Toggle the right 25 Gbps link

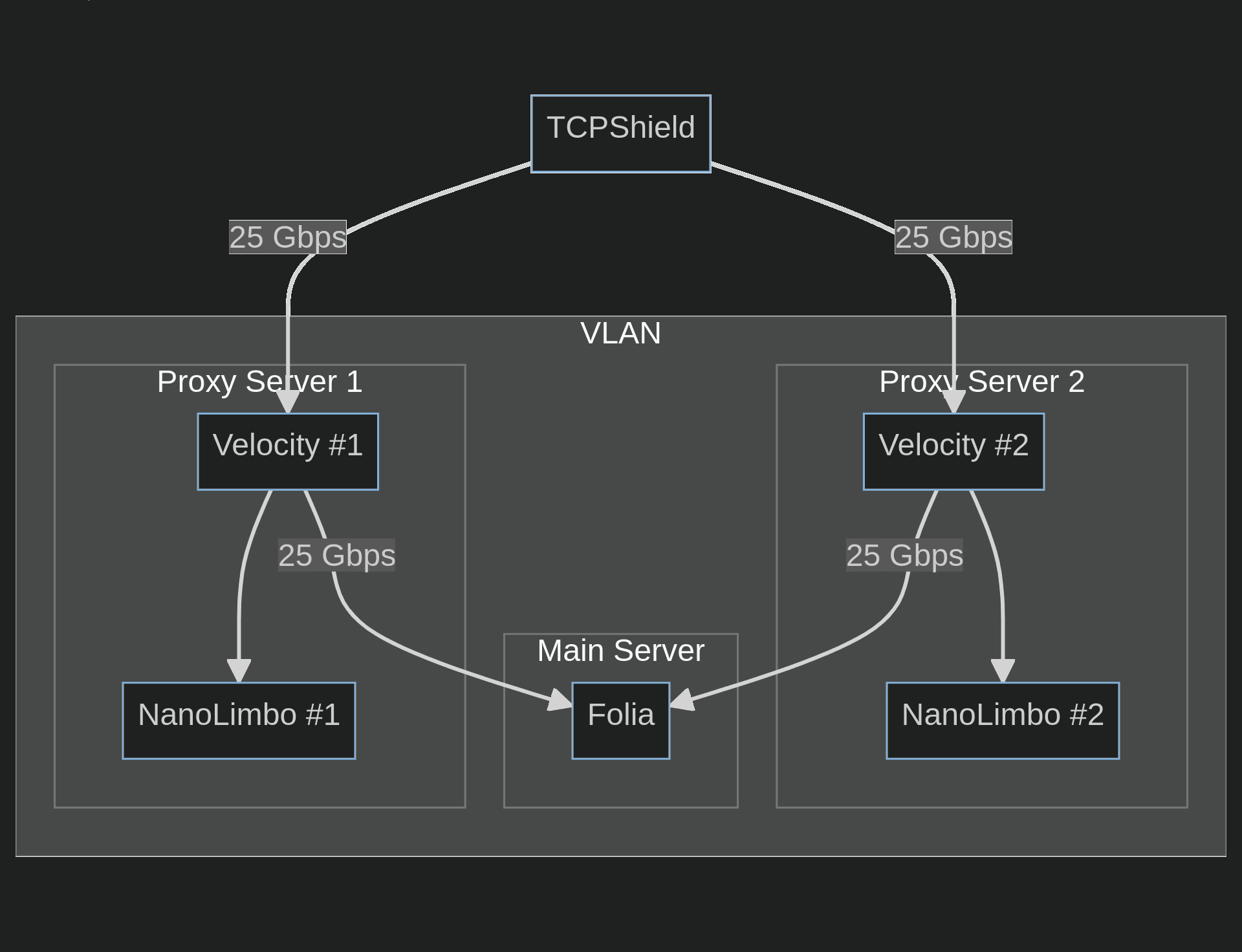coord(940,237)
